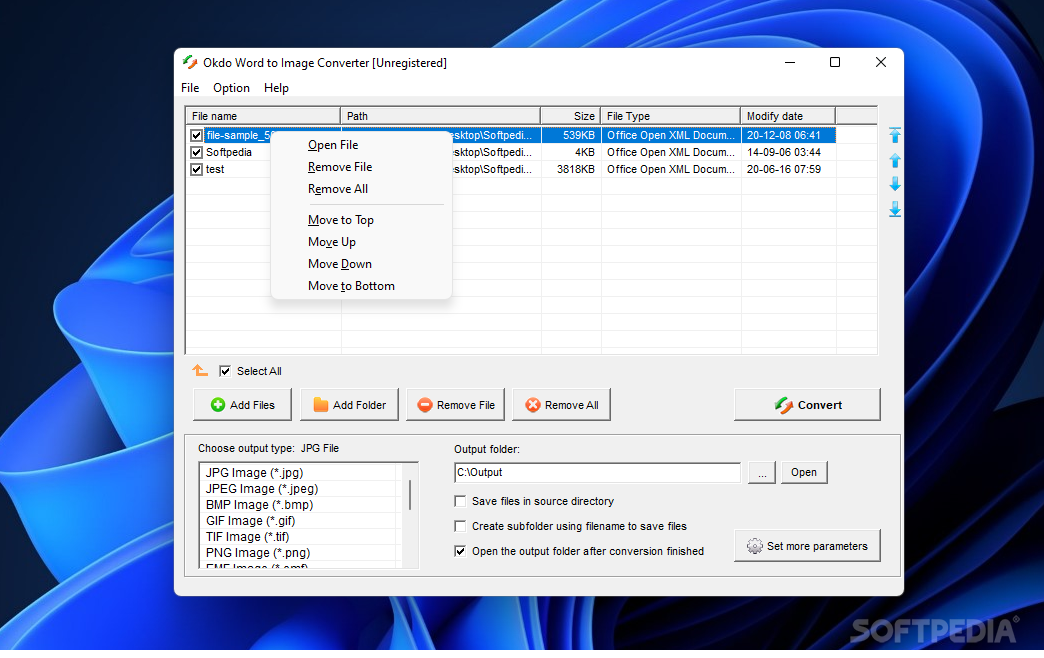This screenshot has height=658, width=1044.
Task: Close the Okdo converter window
Action: tap(880, 62)
